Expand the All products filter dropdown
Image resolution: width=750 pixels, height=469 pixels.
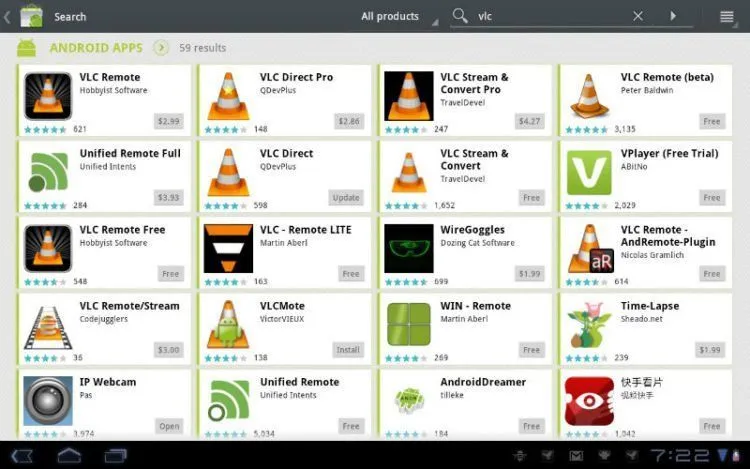399,16
